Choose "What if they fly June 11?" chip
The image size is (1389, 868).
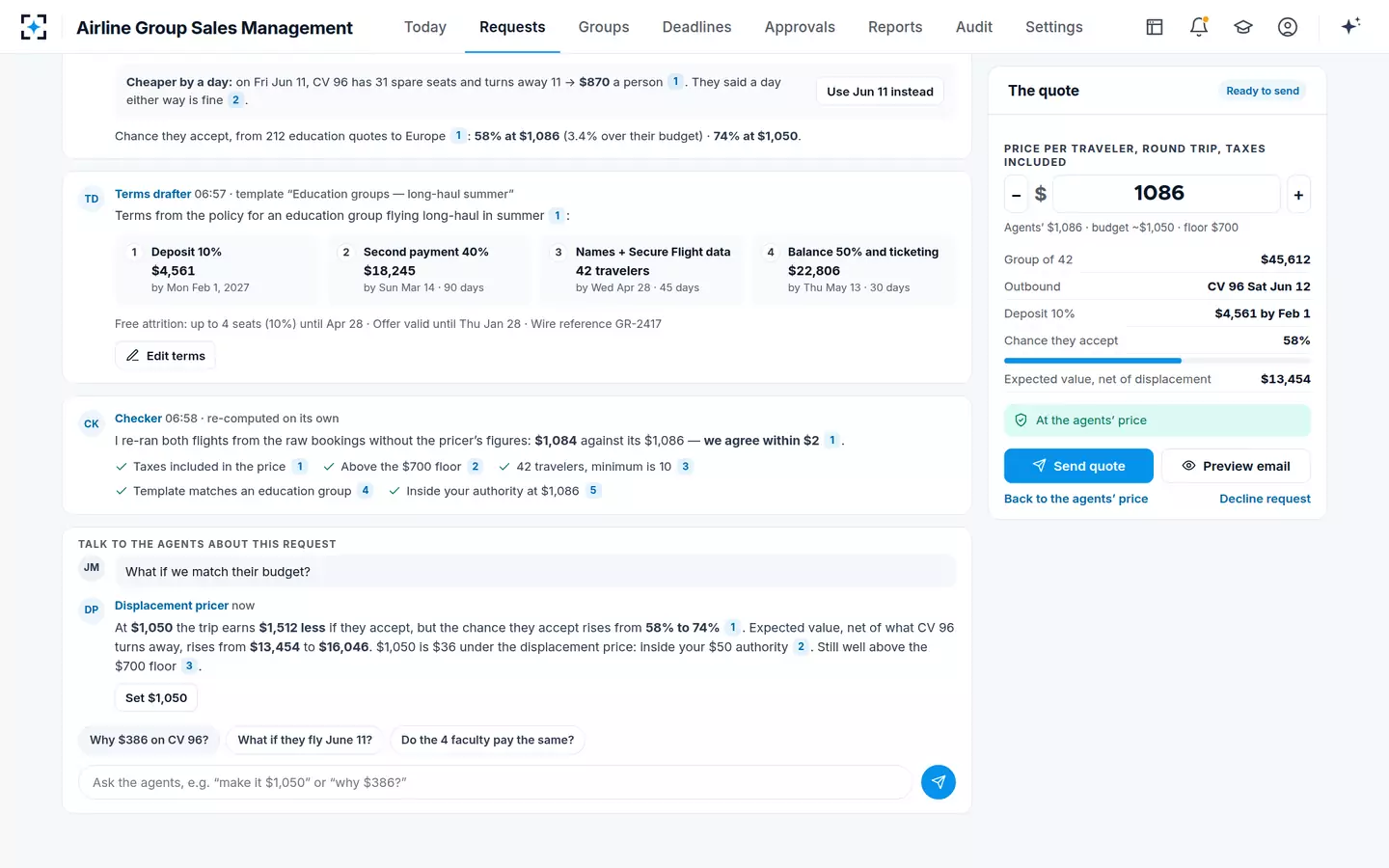(x=305, y=740)
